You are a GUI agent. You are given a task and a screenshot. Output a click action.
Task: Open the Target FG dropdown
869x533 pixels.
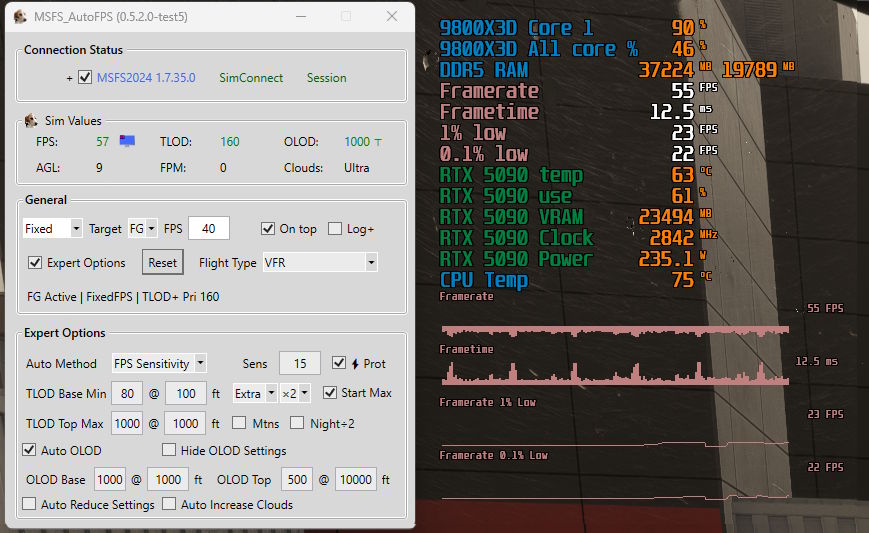coord(142,228)
